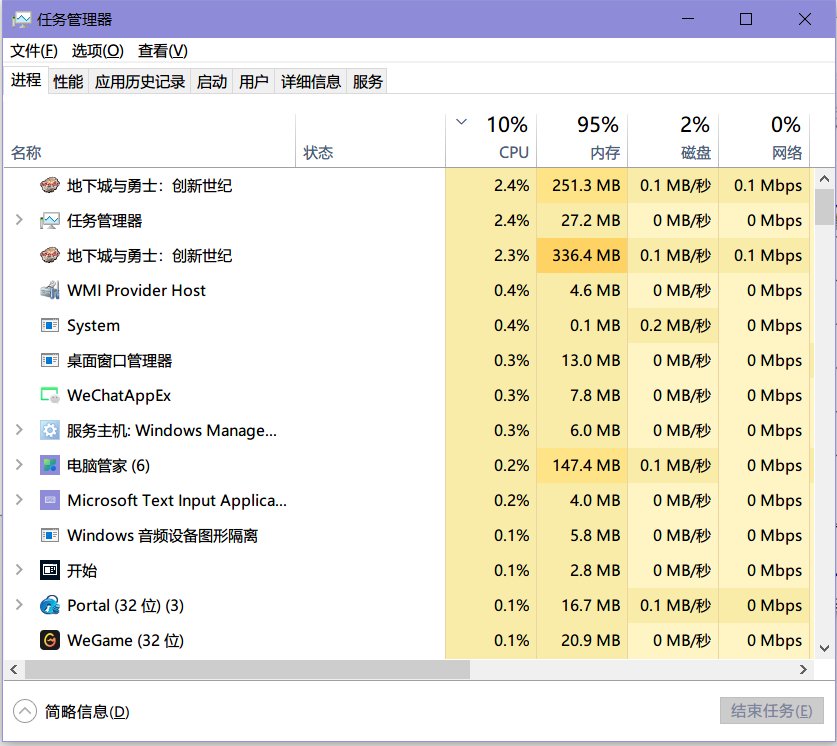
Task: Switch to the 详细信息 tab
Action: point(311,82)
